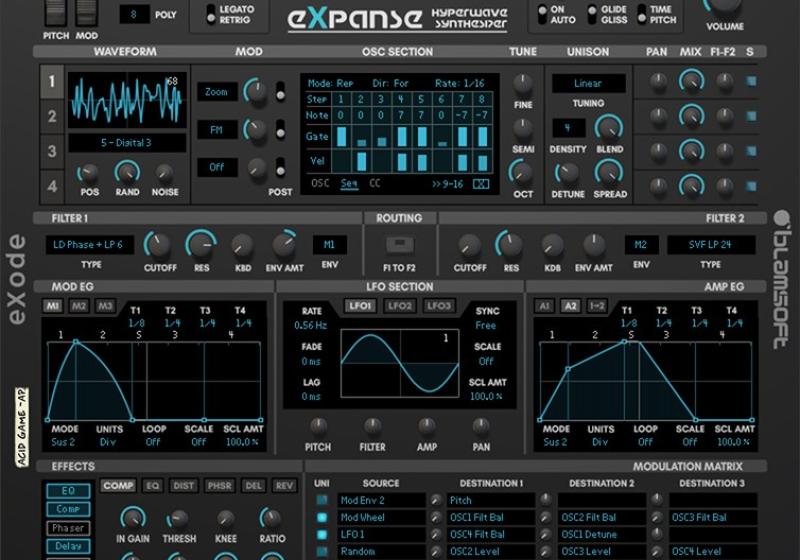Screen dimensions: 800x560
Task: Select oscillator tab 1
Action: click(52, 81)
